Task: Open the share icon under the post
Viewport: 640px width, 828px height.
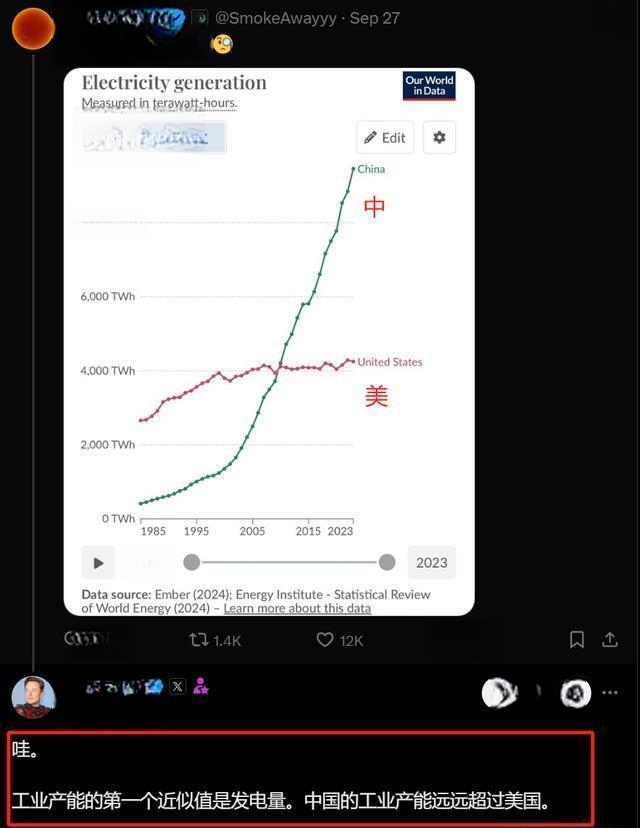Action: coord(610,639)
